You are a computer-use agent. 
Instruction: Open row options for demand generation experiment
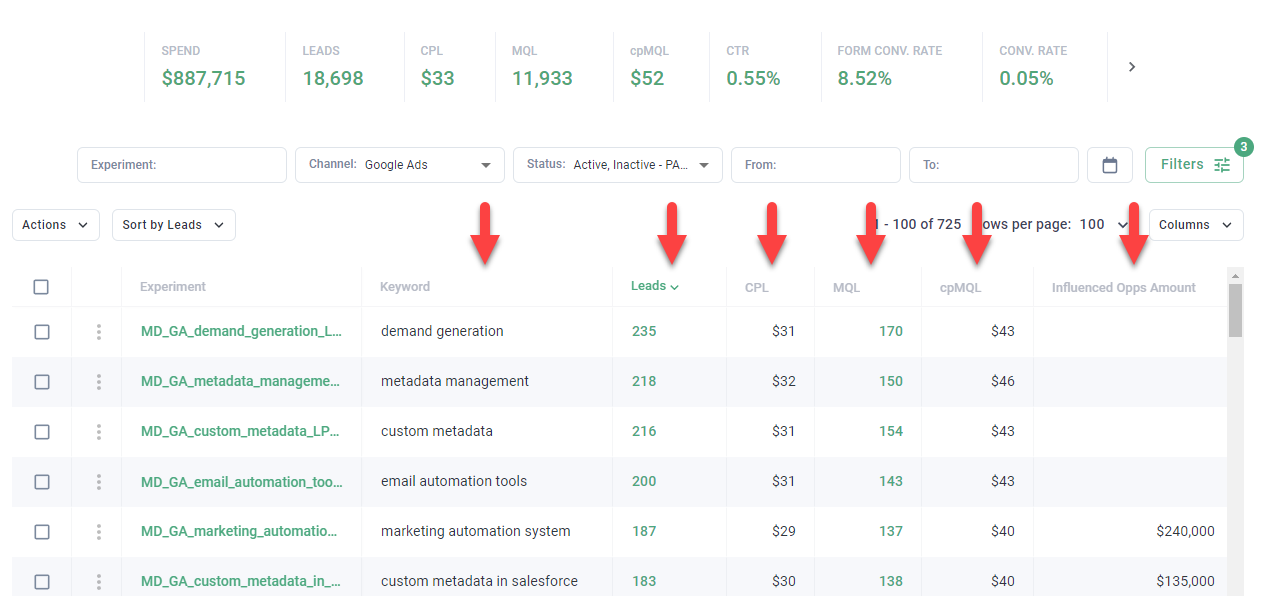[x=98, y=332]
